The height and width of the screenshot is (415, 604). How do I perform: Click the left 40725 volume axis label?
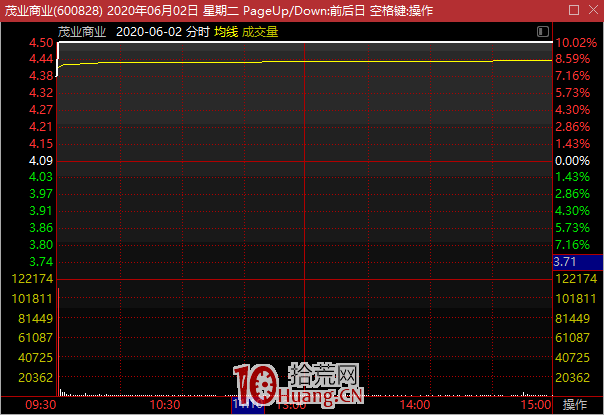coord(35,358)
